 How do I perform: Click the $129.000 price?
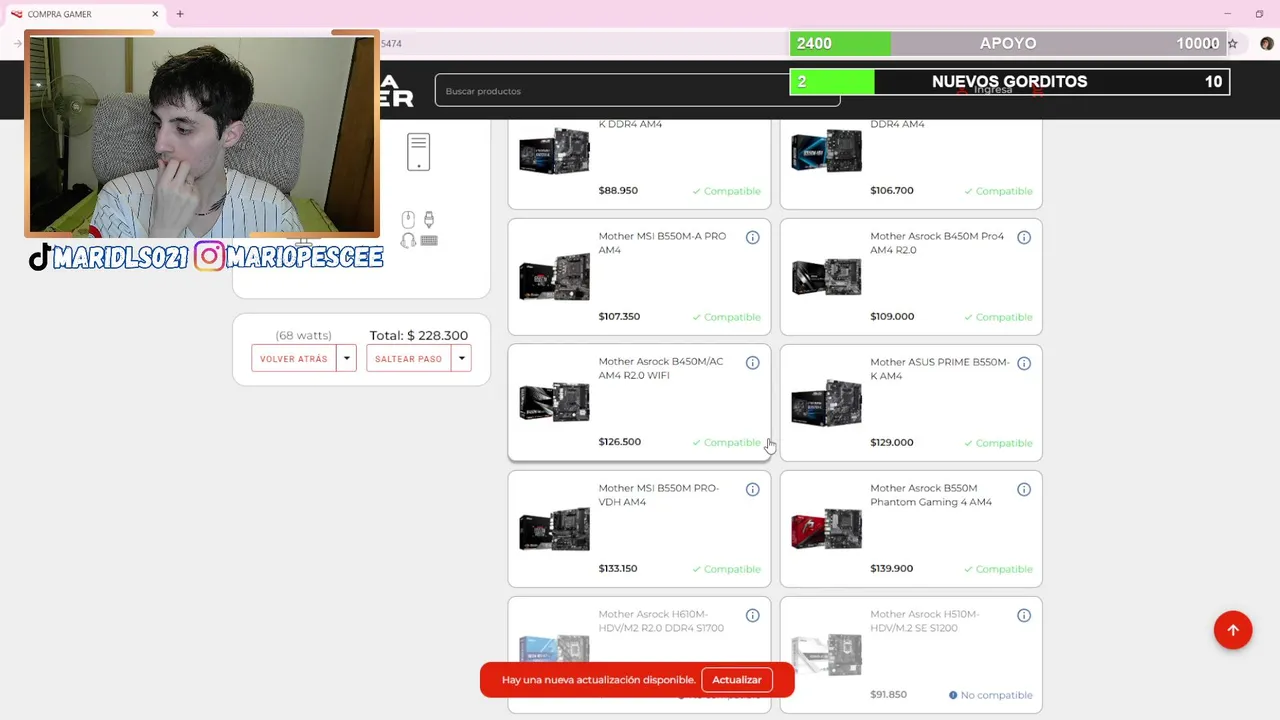pos(892,442)
